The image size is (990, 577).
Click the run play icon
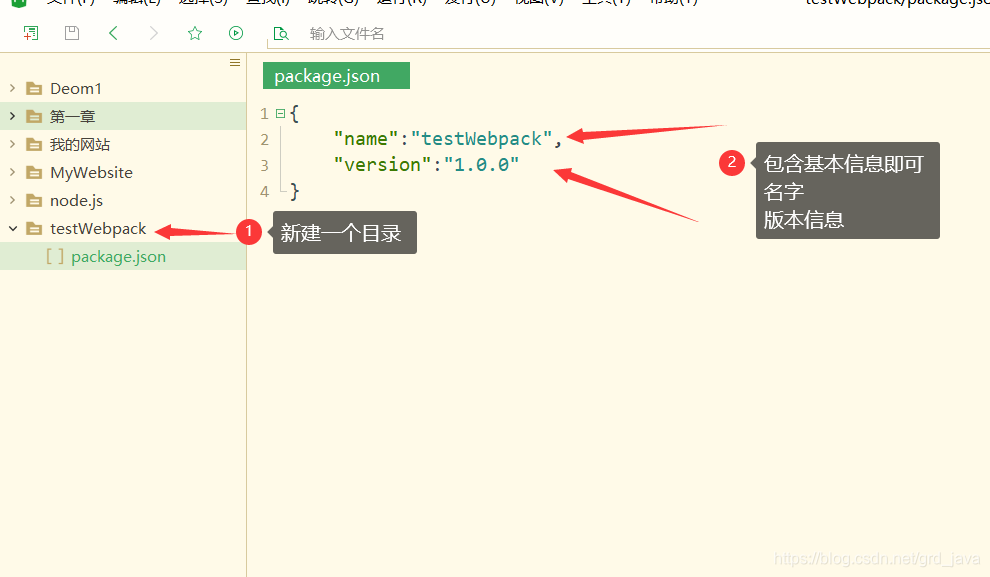(236, 33)
